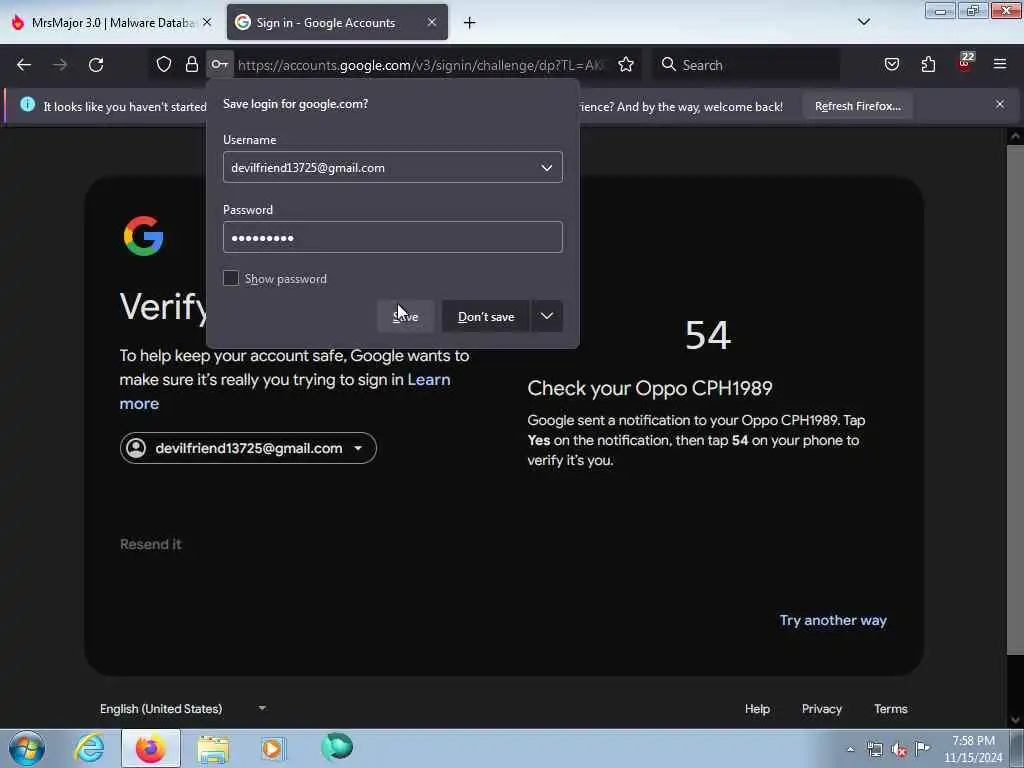Click Try another way
The width and height of the screenshot is (1024, 768).
[x=833, y=620]
